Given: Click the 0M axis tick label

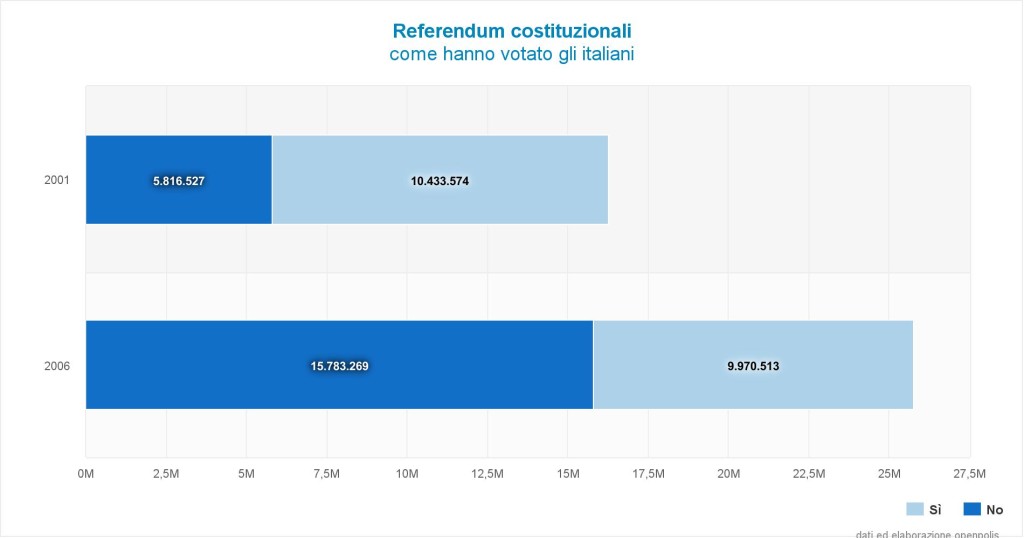Looking at the screenshot, I should (x=86, y=474).
